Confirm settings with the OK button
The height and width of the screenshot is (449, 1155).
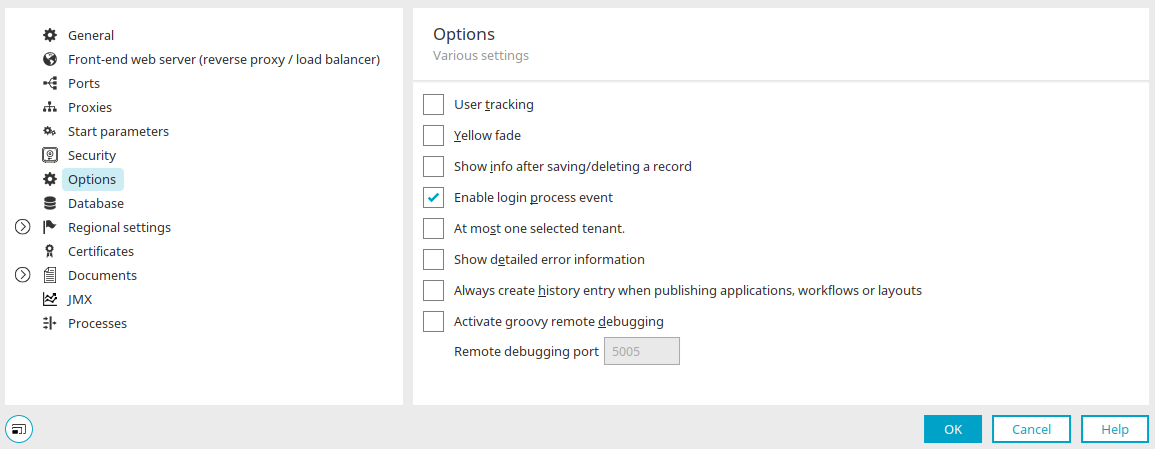tap(953, 429)
